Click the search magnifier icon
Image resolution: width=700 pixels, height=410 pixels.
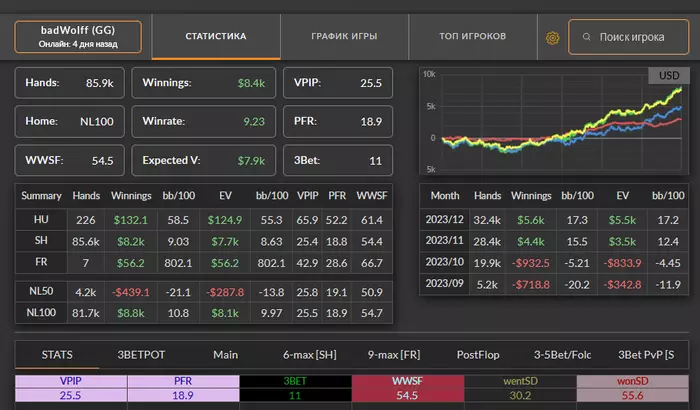(587, 37)
